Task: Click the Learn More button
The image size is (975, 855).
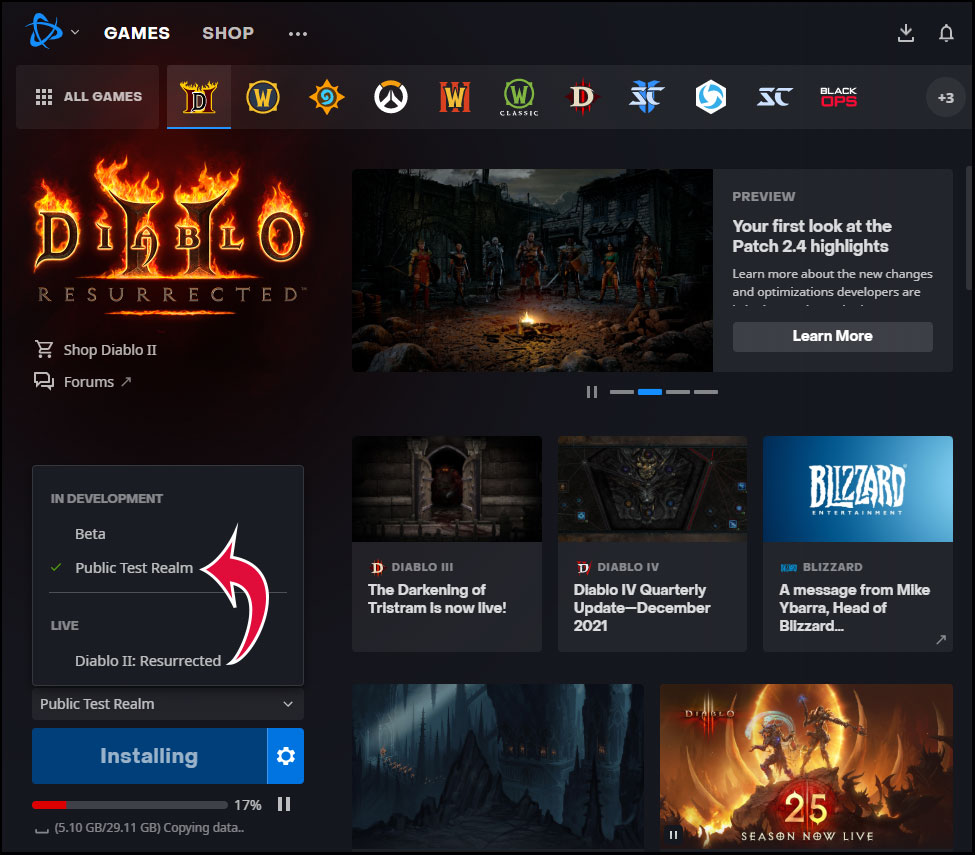Action: [833, 336]
